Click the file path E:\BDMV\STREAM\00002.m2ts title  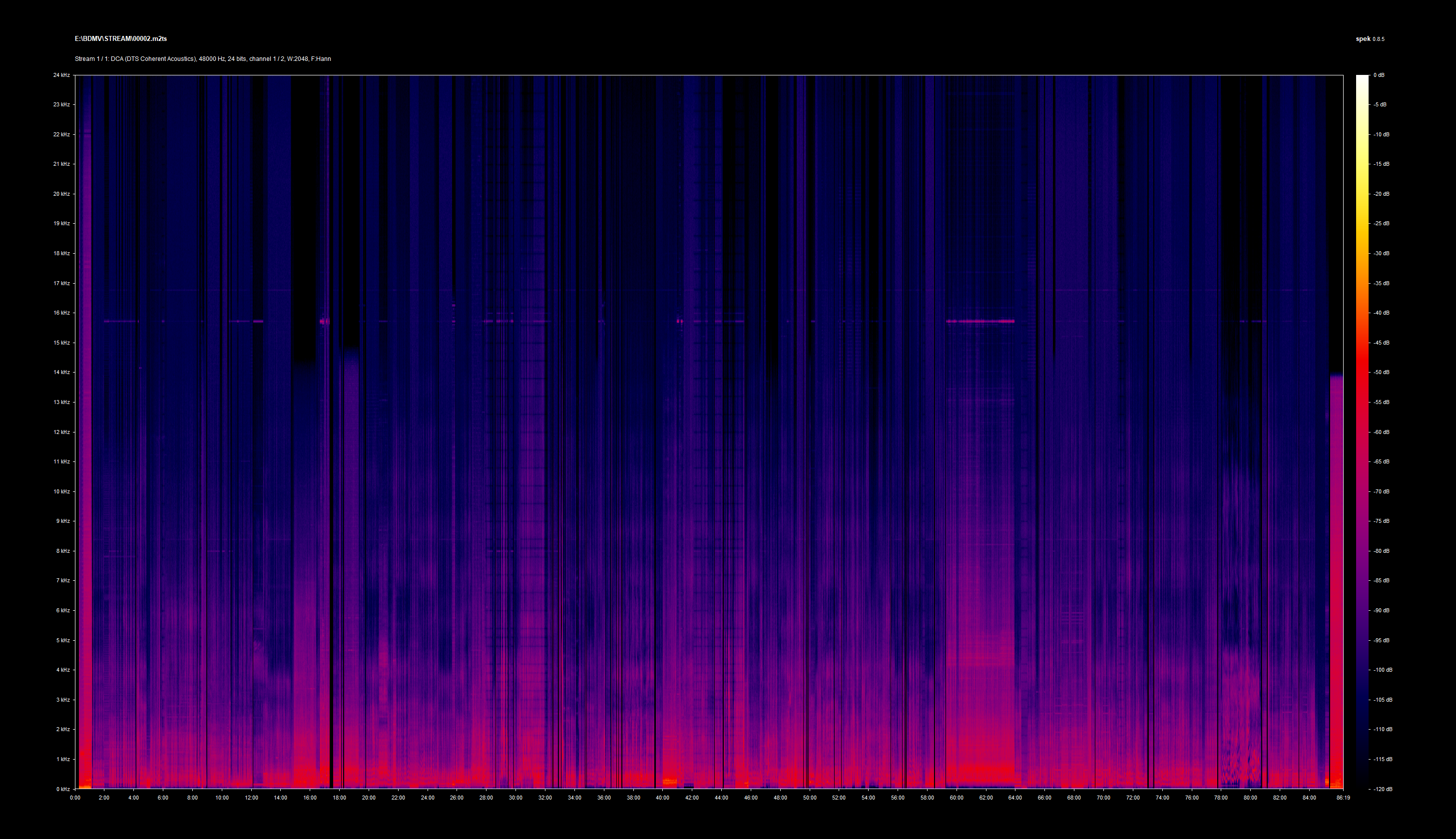point(120,38)
